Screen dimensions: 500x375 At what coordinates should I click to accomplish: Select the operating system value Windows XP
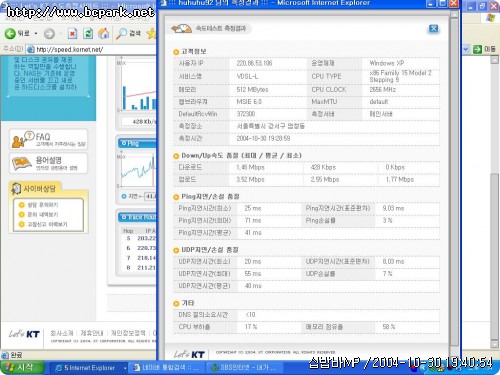tap(387, 63)
